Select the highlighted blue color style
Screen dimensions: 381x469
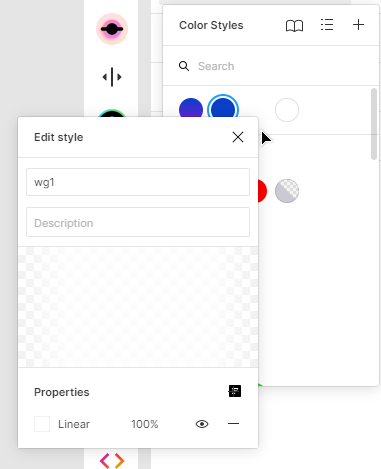coord(223,106)
